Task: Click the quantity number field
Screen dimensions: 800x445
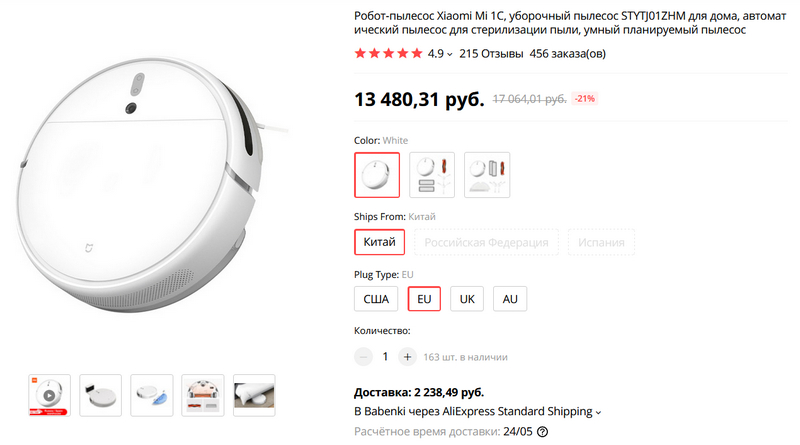Action: coord(385,356)
